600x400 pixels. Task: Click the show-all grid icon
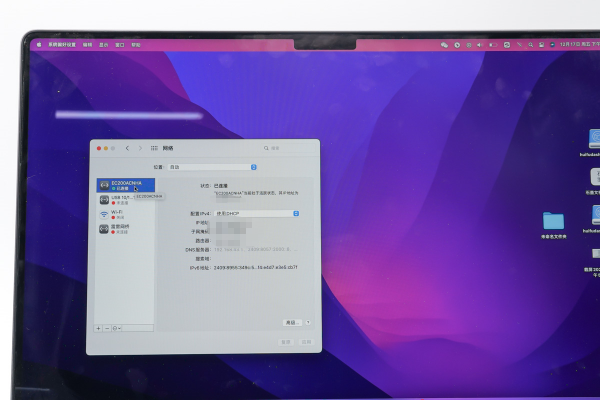tap(153, 148)
